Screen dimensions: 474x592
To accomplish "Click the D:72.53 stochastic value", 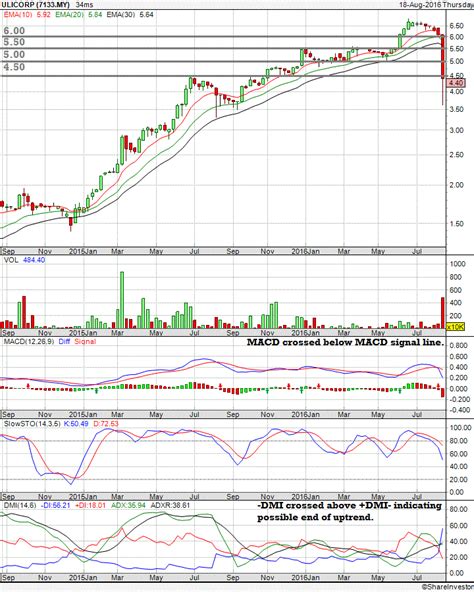I will (x=106, y=424).
